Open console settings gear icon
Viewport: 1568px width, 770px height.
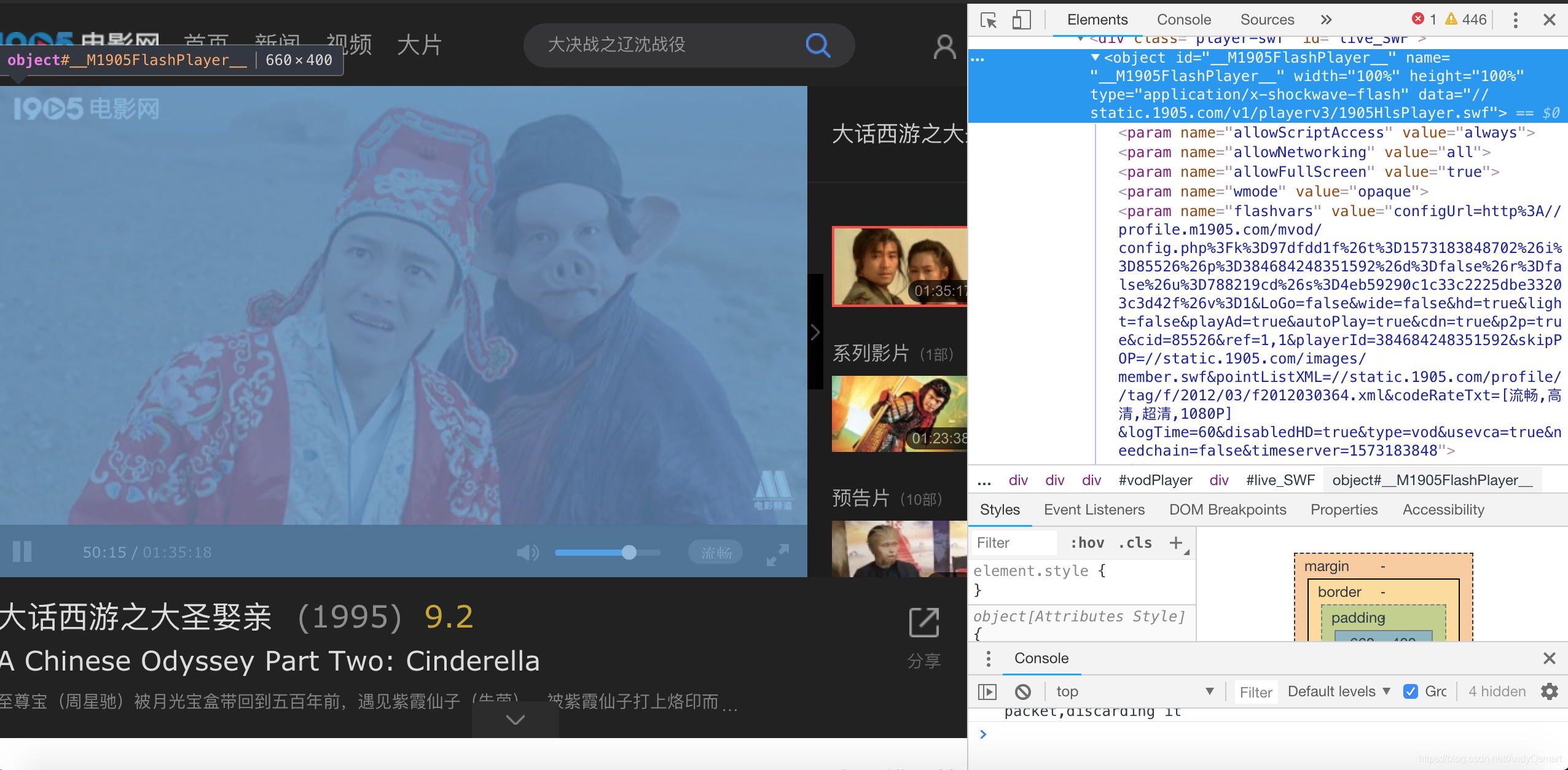(1550, 691)
